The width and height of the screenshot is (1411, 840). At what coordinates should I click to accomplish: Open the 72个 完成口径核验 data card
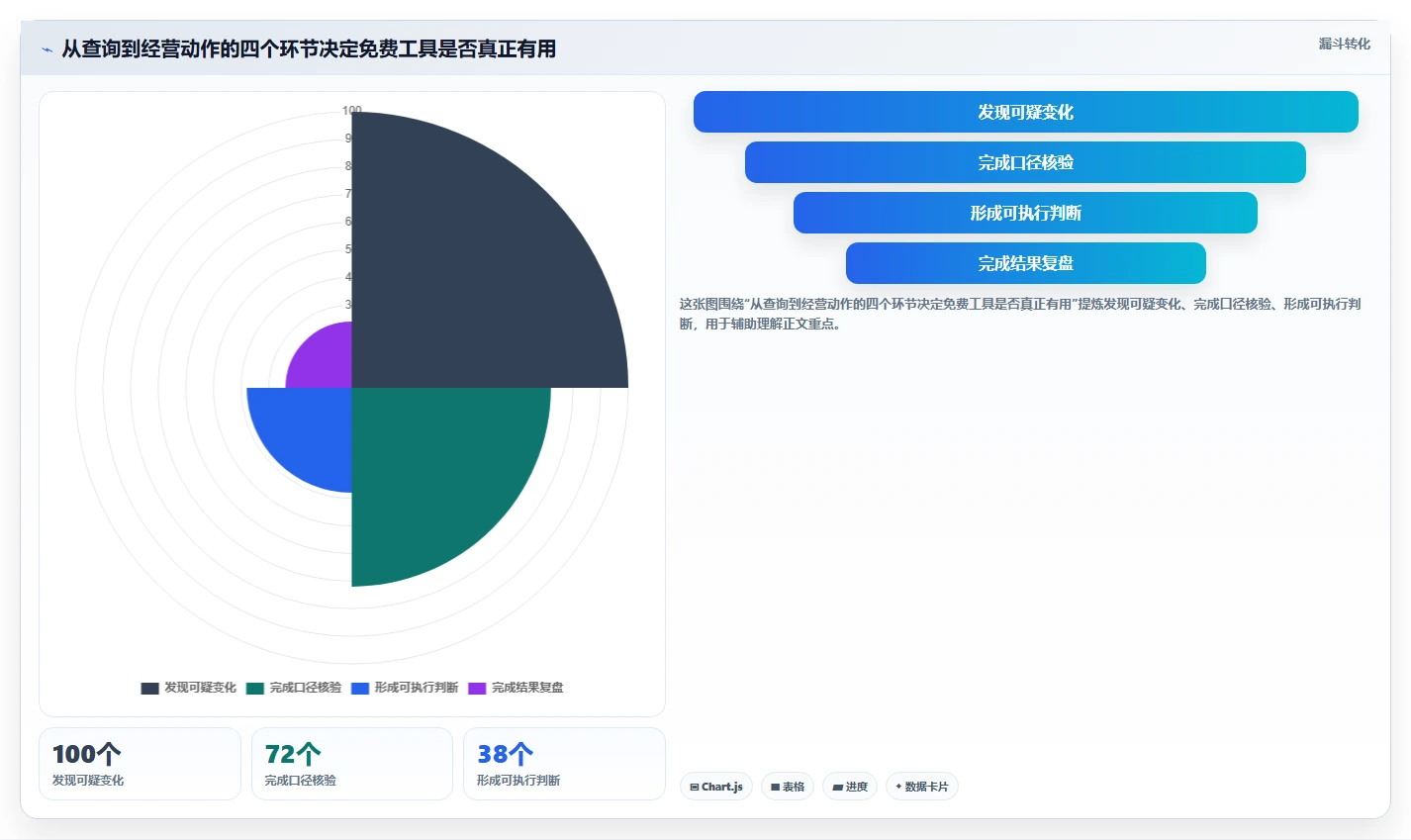point(352,764)
